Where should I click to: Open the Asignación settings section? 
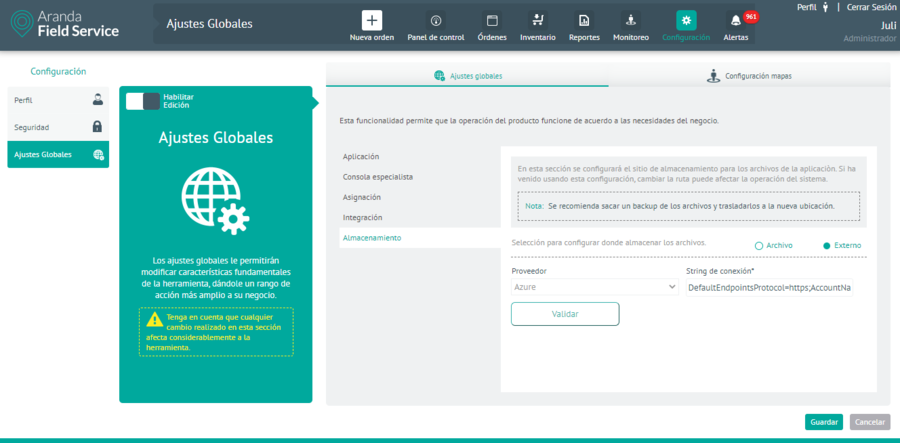(362, 197)
